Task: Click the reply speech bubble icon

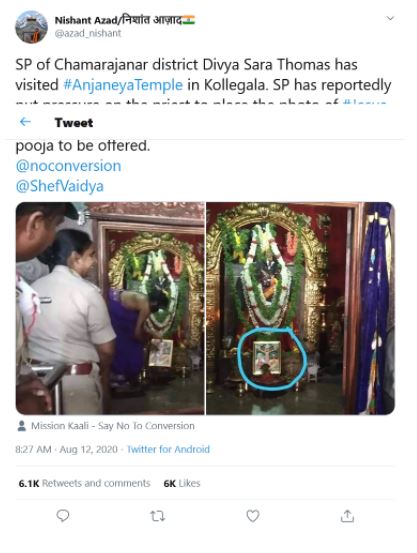Action: pyautogui.click(x=63, y=516)
